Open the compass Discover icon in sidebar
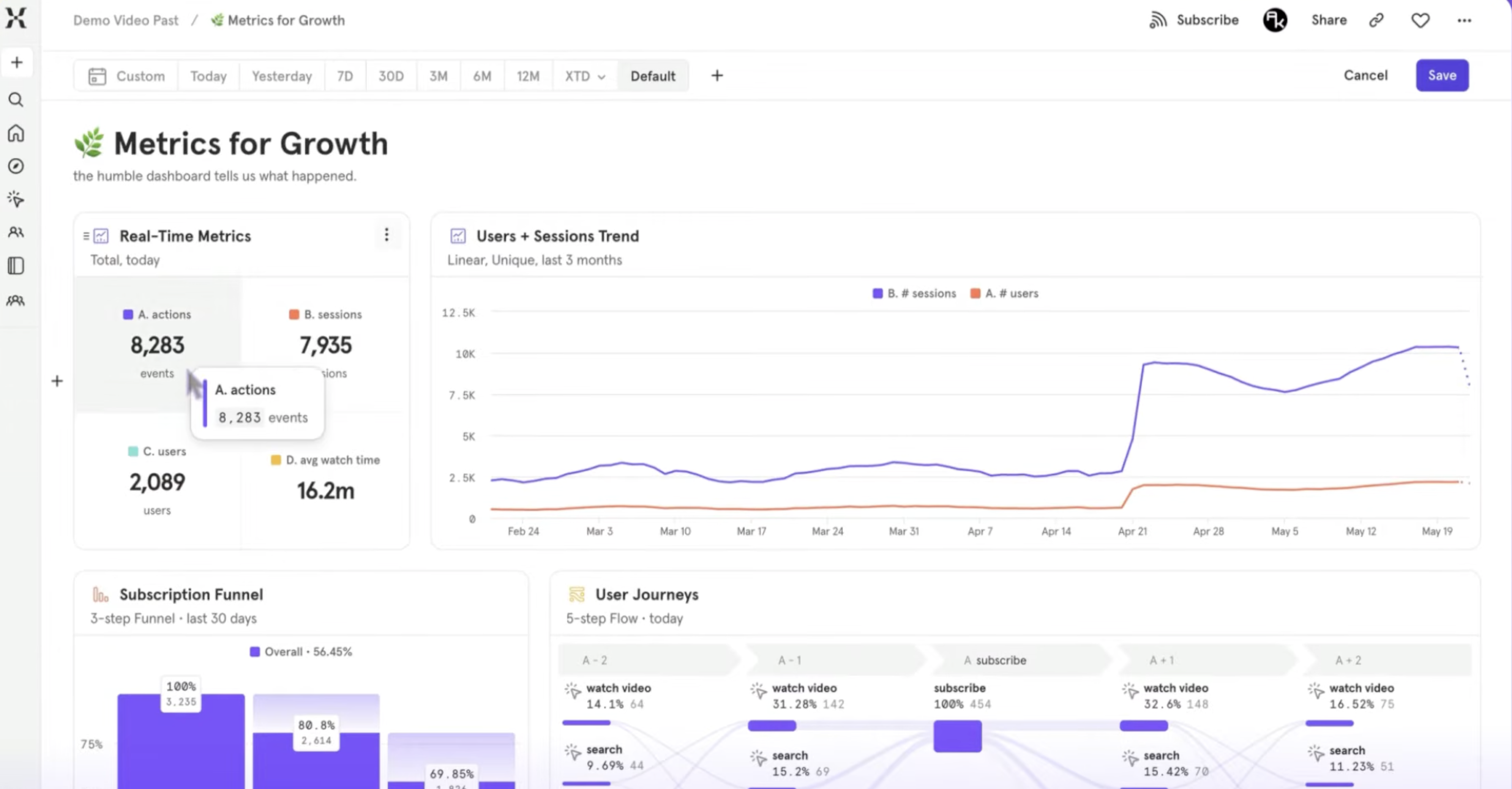The width and height of the screenshot is (1512, 789). click(x=16, y=166)
